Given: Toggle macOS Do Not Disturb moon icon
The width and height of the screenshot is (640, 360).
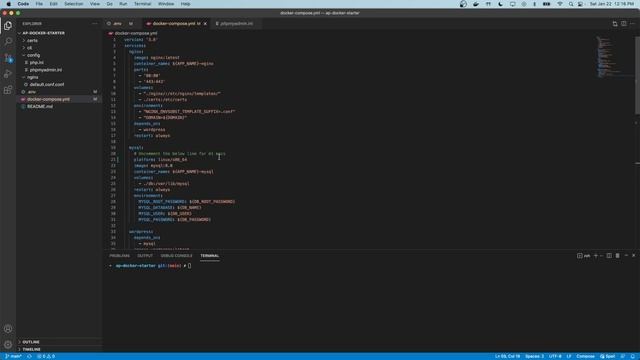Looking at the screenshot, I should 500,4.
